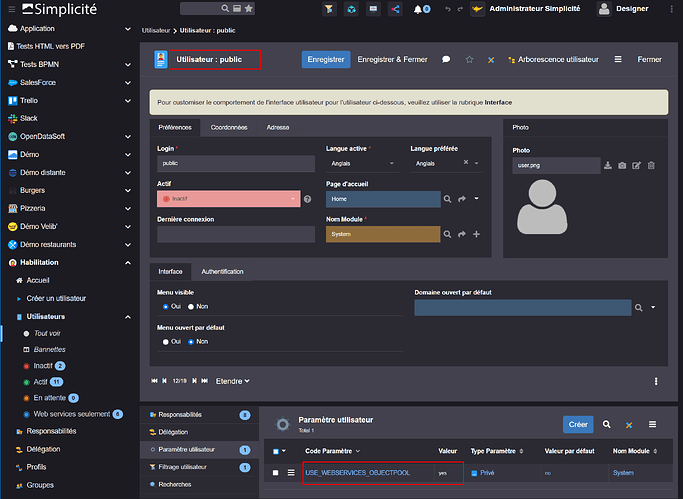Delete the photo with trash icon
This screenshot has width=683, height=499.
(651, 165)
